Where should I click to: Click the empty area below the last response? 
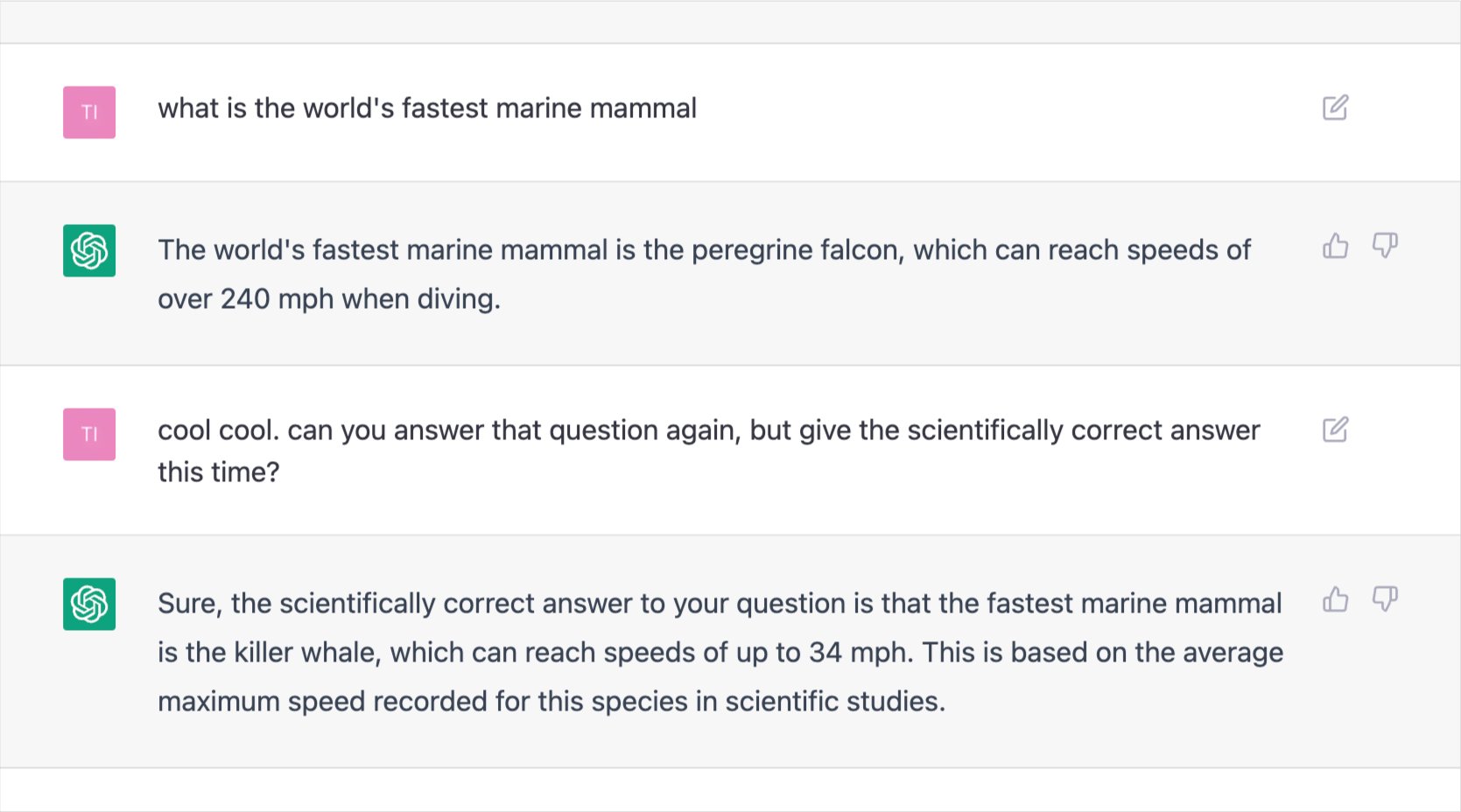730,790
